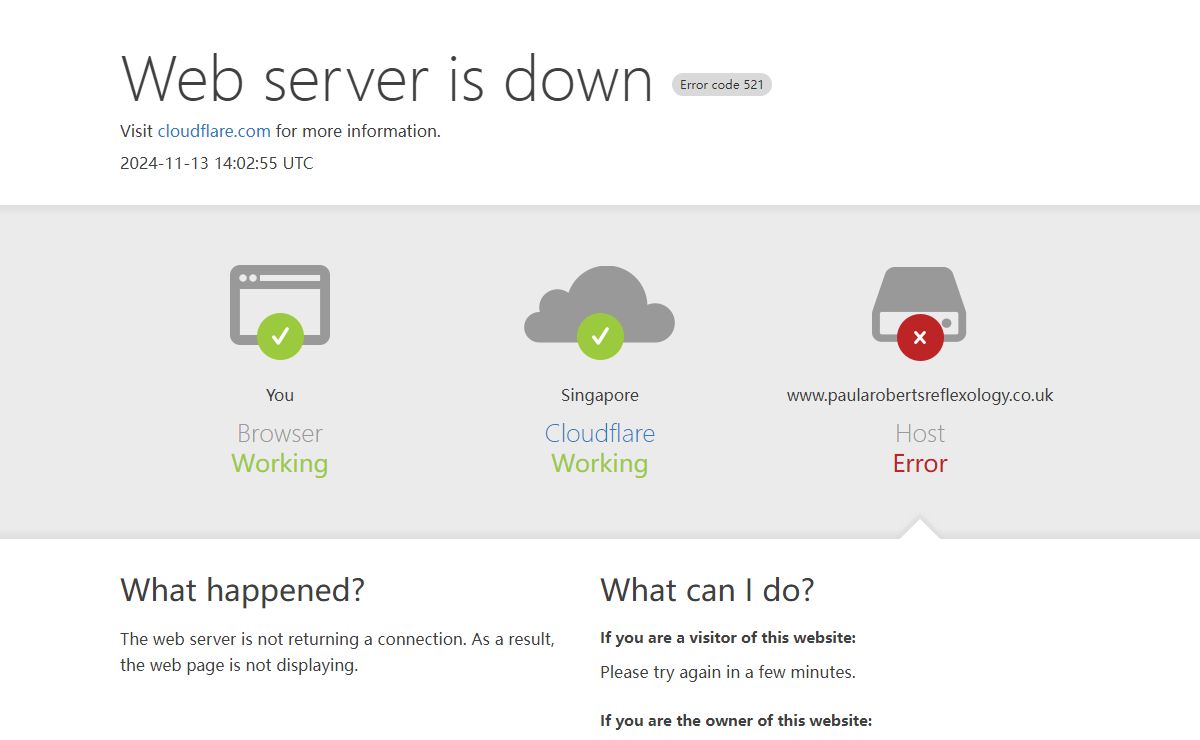Click the You label under the browser icon
The width and height of the screenshot is (1200, 740).
coord(280,395)
